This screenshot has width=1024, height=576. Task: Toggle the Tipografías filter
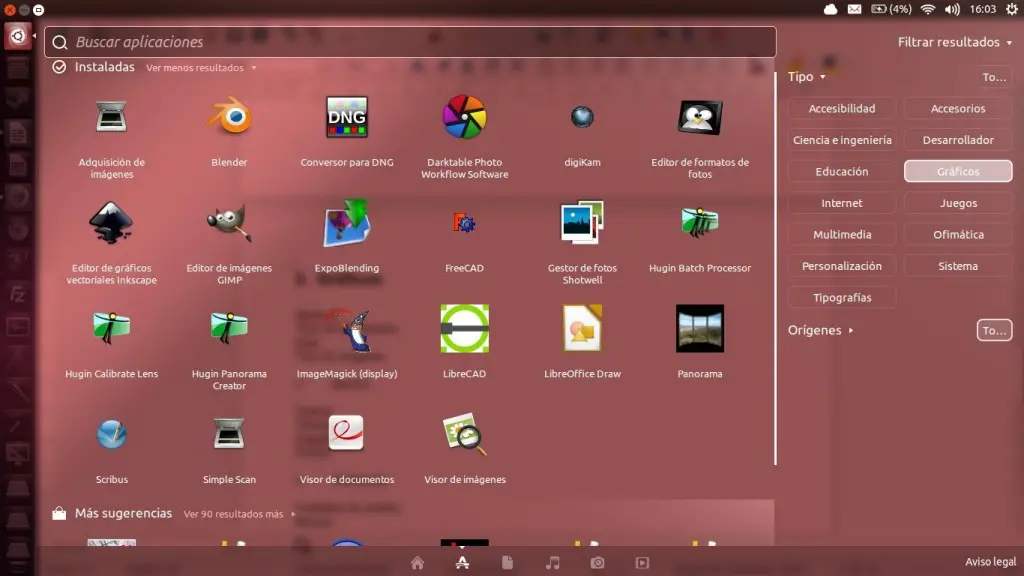coord(842,297)
